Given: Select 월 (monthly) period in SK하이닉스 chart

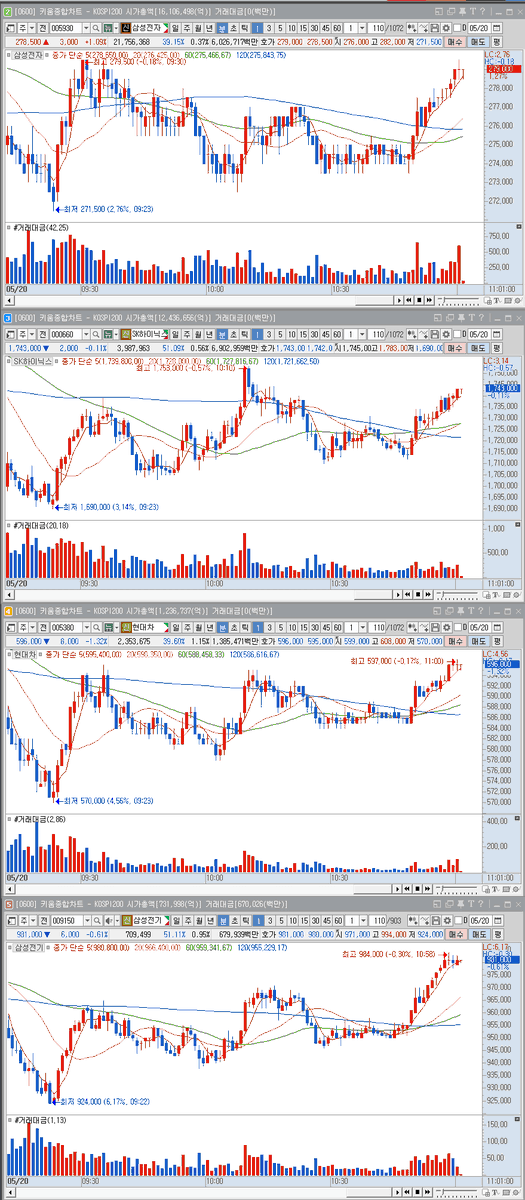Looking at the screenshot, I should [198, 333].
